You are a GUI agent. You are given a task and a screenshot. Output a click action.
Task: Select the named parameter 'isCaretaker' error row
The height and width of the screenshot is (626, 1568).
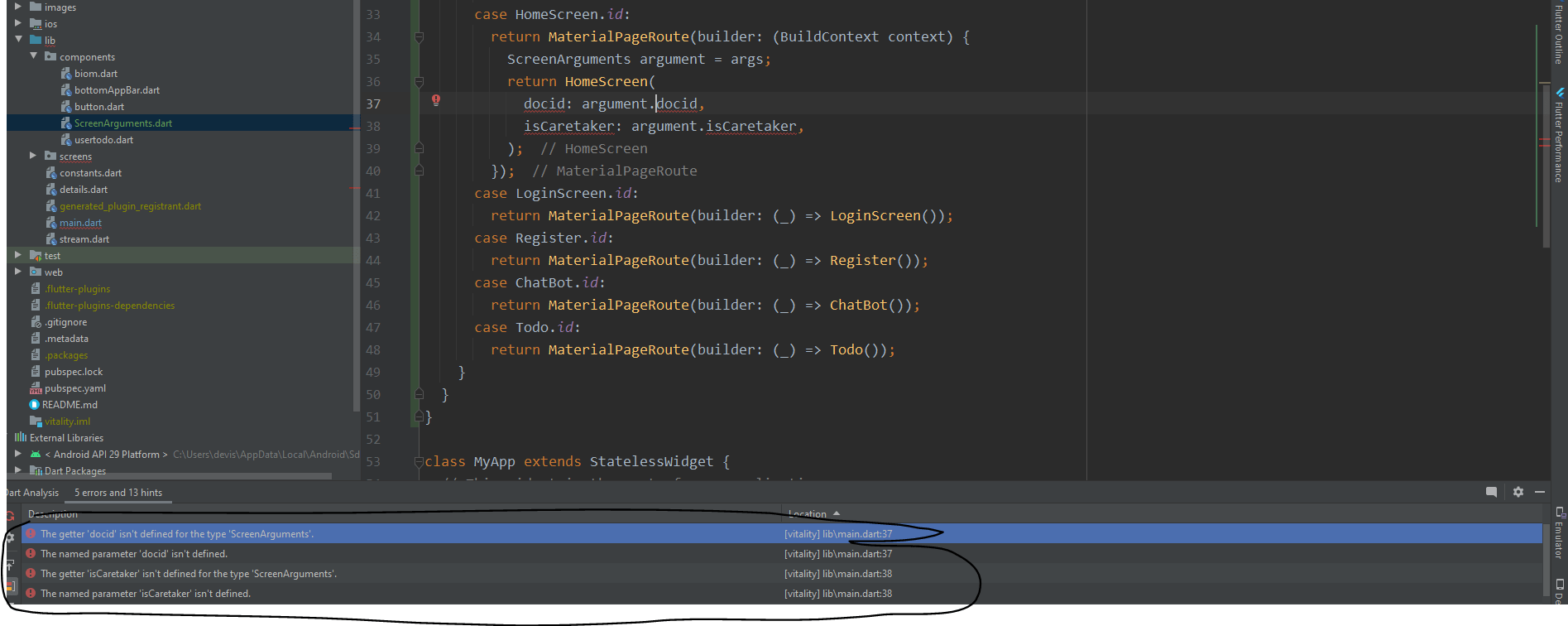[x=146, y=594]
